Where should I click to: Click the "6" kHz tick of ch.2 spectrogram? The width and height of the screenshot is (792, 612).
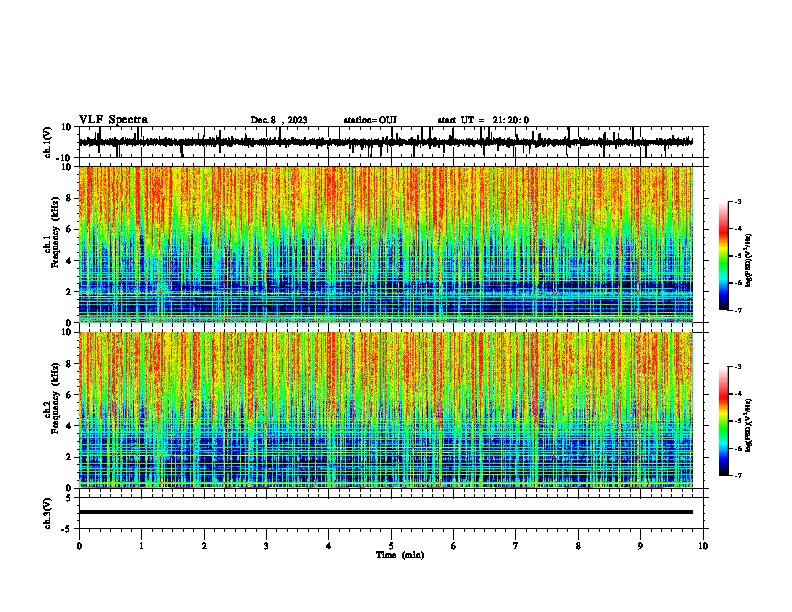click(69, 395)
